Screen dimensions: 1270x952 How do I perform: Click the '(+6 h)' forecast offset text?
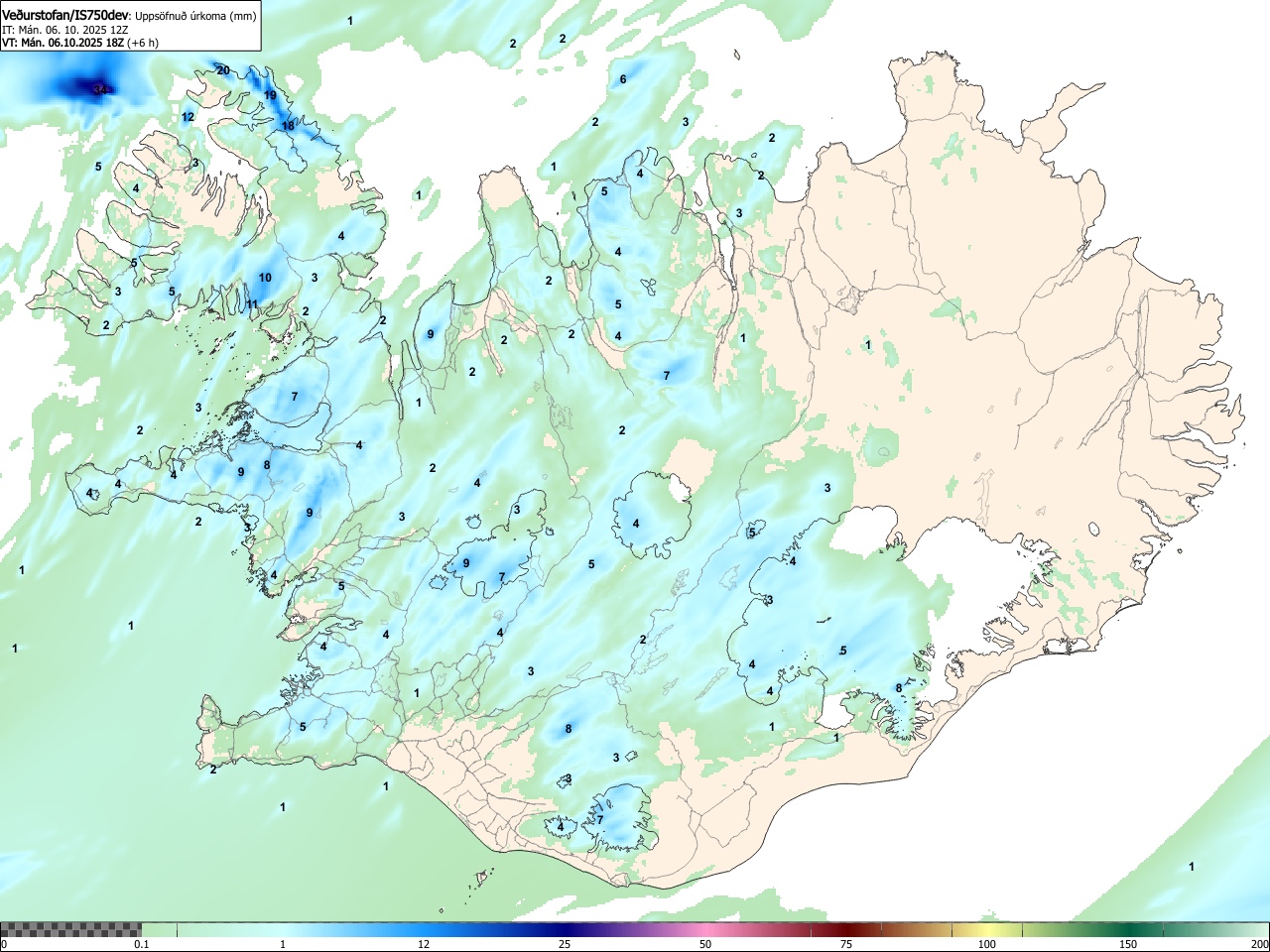click(x=143, y=43)
